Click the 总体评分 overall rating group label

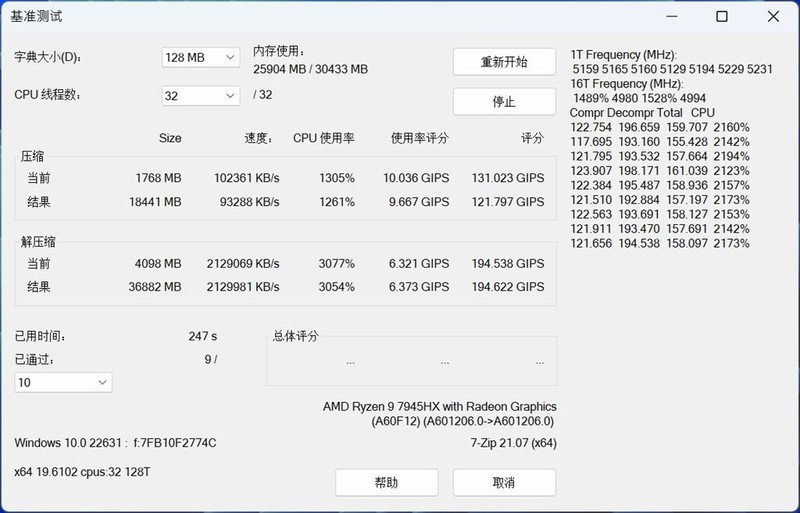[296, 336]
